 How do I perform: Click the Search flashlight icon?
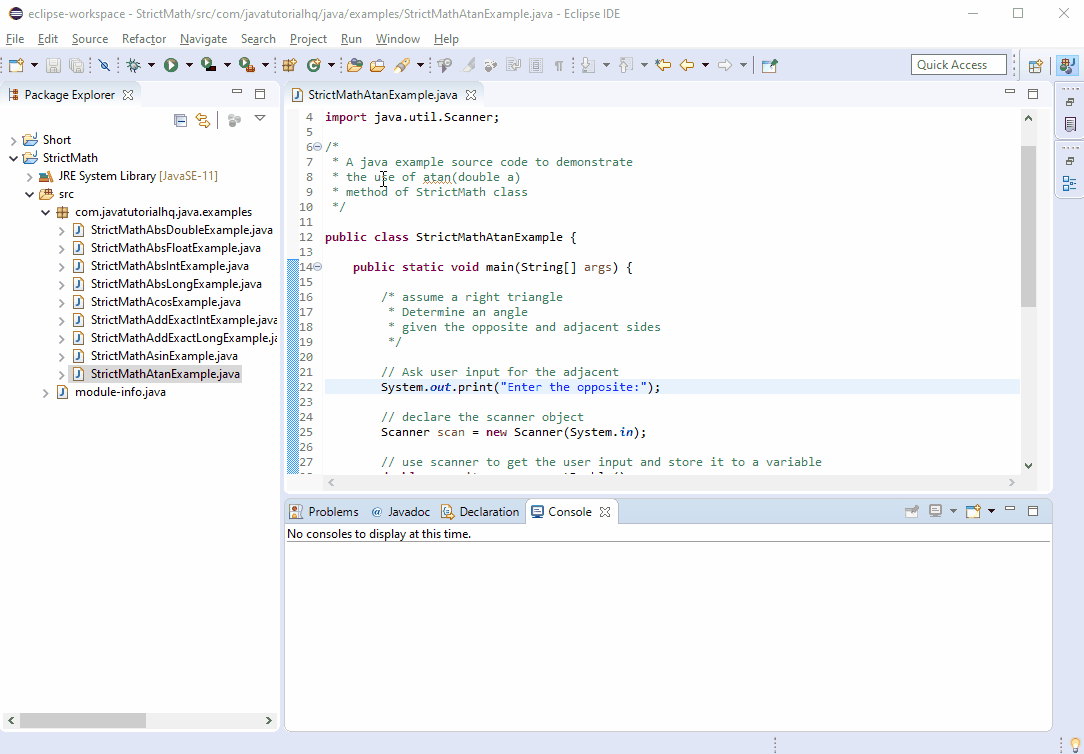coord(402,65)
